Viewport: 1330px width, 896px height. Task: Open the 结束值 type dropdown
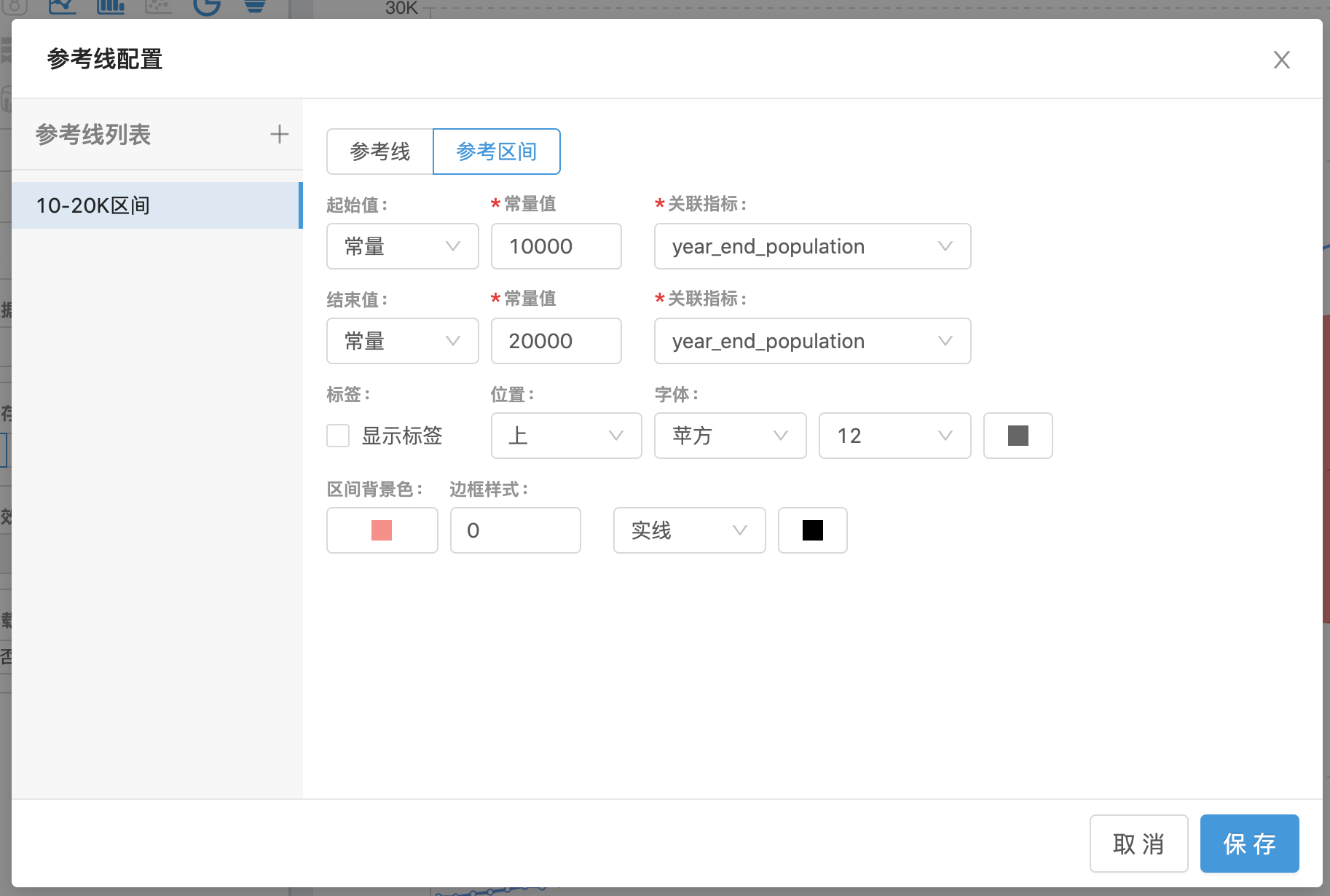402,341
